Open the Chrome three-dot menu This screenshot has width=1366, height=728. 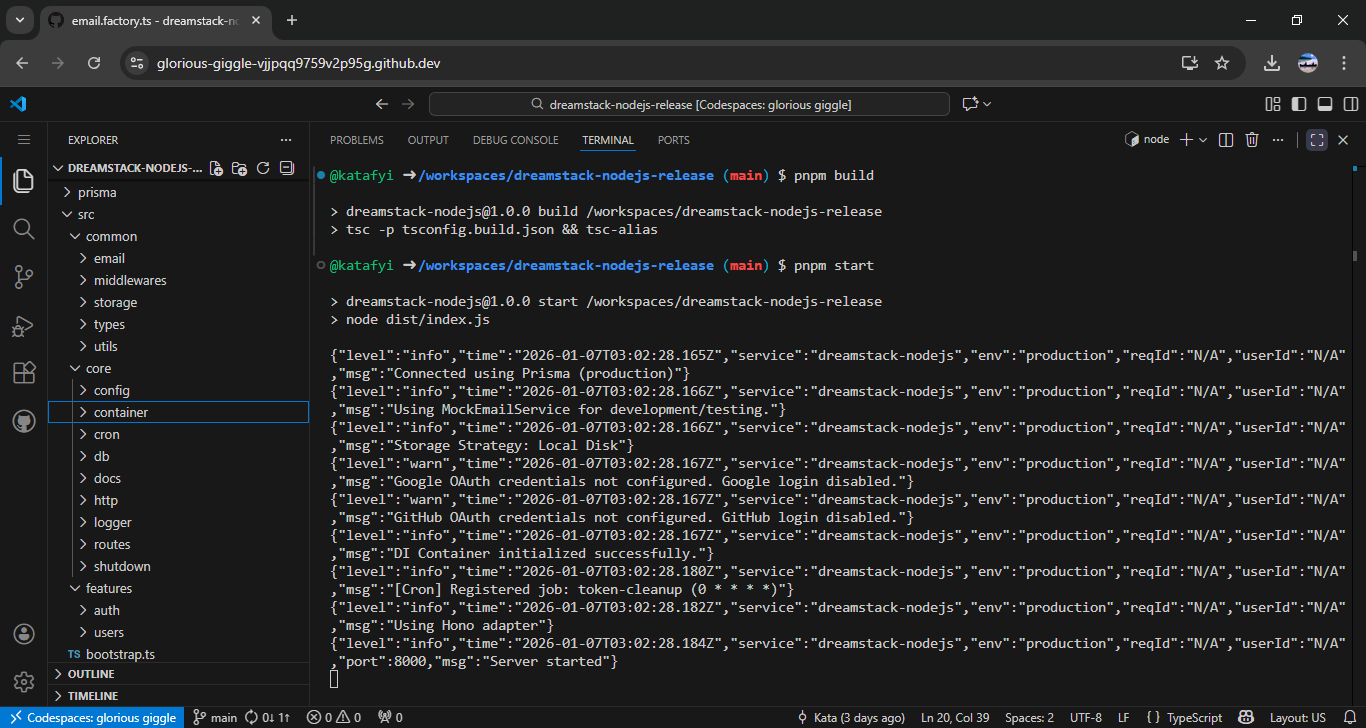(x=1343, y=63)
